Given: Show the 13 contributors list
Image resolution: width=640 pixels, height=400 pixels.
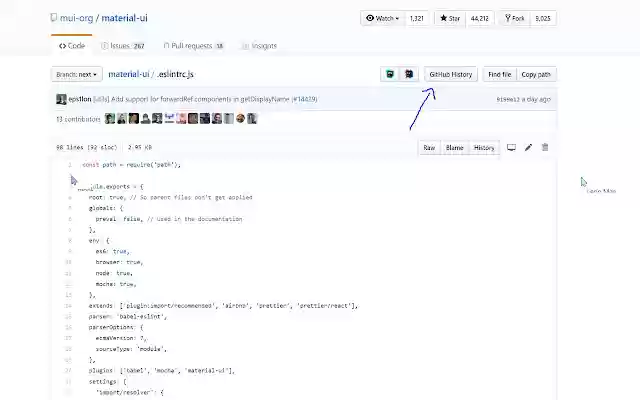Looking at the screenshot, I should 78,119.
